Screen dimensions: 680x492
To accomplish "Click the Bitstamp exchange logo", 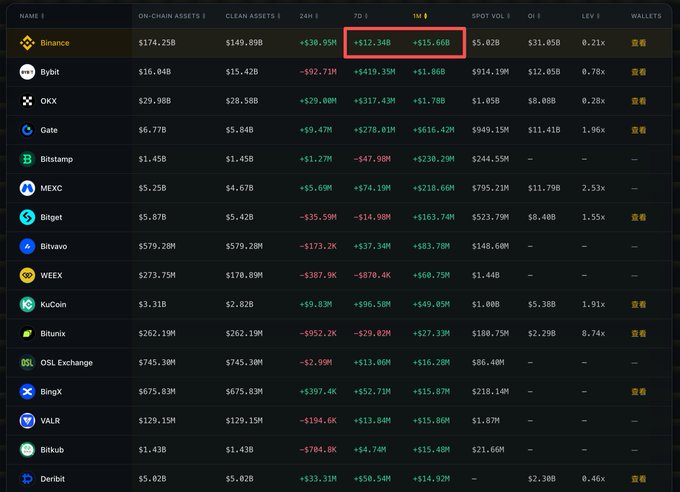I will [x=27, y=159].
